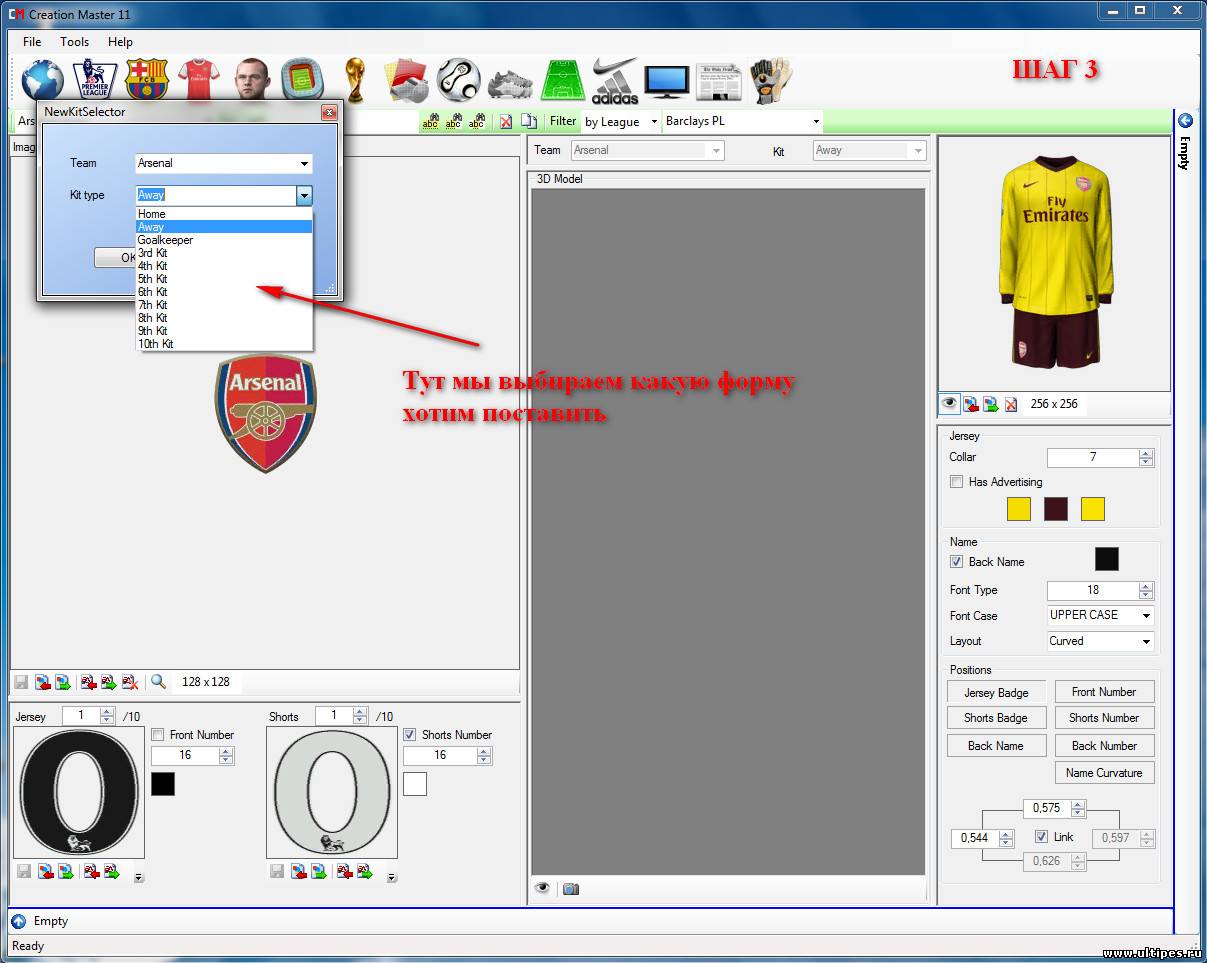Image resolution: width=1207 pixels, height=963 pixels.
Task: Toggle the Back Name checkbox
Action: pos(957,562)
